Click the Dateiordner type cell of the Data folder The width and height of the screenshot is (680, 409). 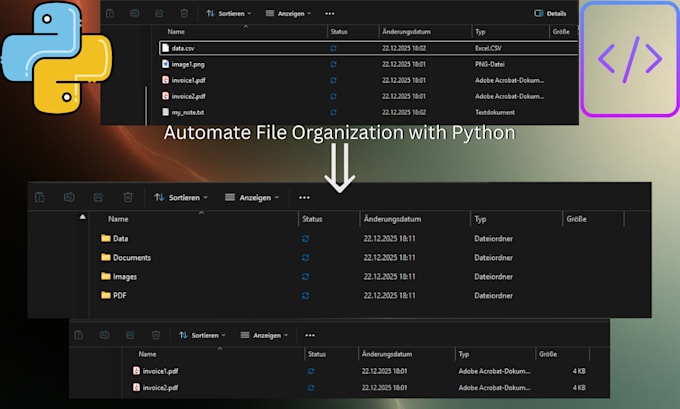494,239
